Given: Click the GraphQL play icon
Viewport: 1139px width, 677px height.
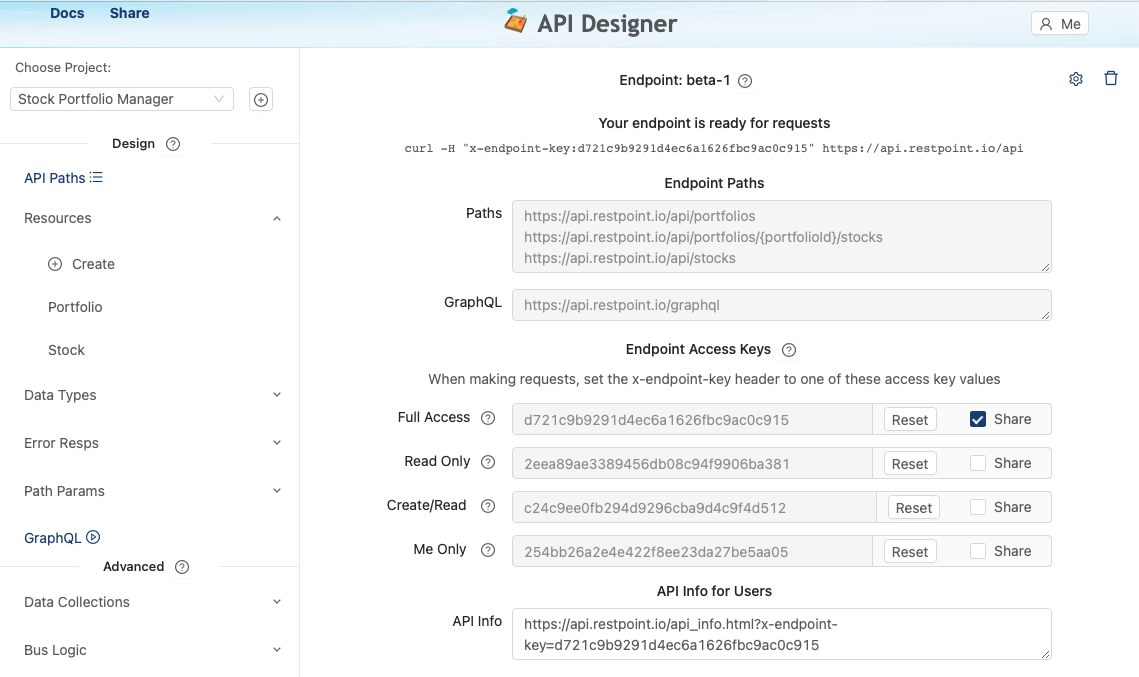Looking at the screenshot, I should coord(93,537).
